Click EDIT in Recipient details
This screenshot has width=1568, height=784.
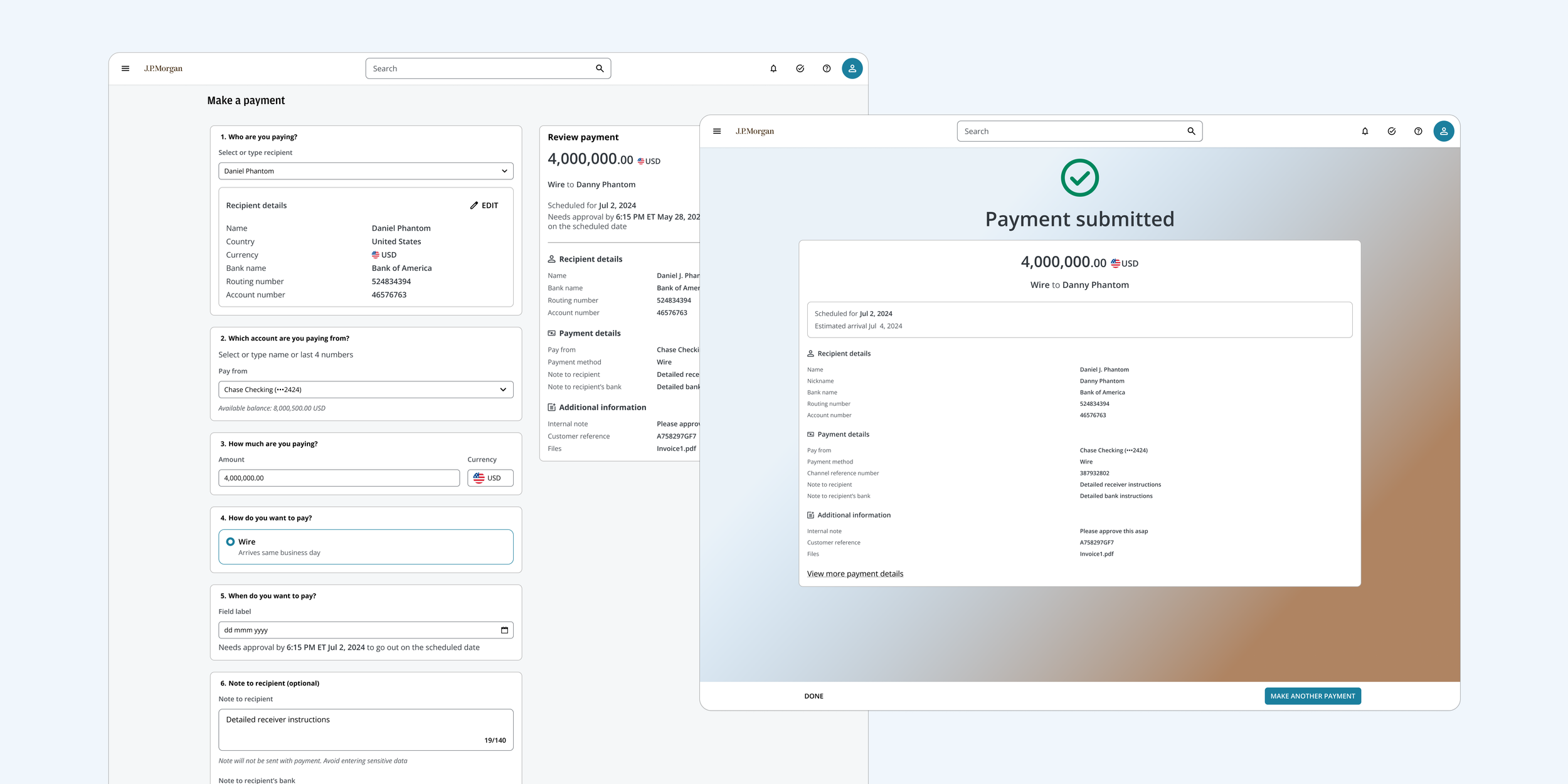tap(484, 205)
